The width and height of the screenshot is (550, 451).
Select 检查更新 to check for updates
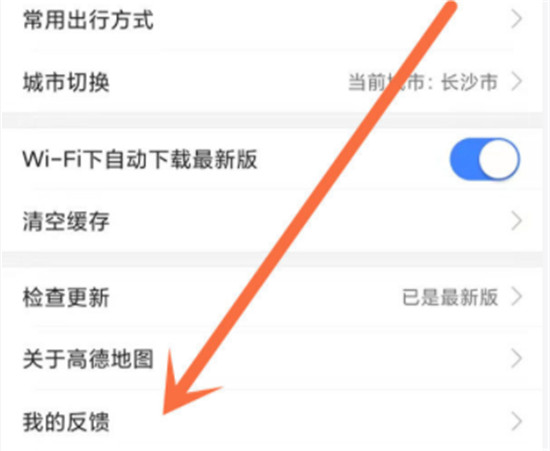coord(273,297)
